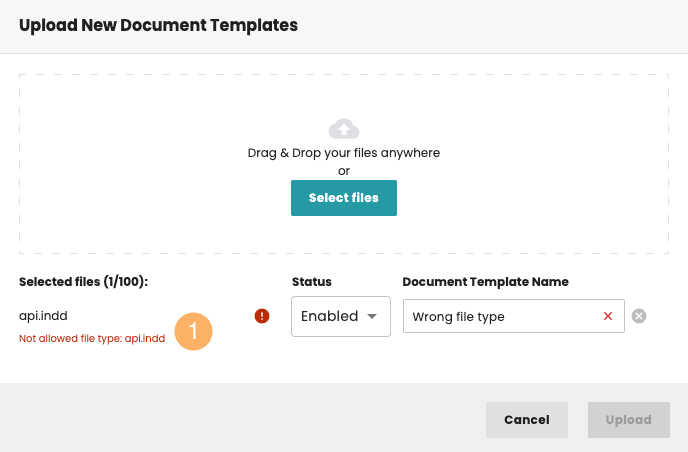This screenshot has height=452, width=688.
Task: Click the cloud upload icon
Action: point(344,128)
